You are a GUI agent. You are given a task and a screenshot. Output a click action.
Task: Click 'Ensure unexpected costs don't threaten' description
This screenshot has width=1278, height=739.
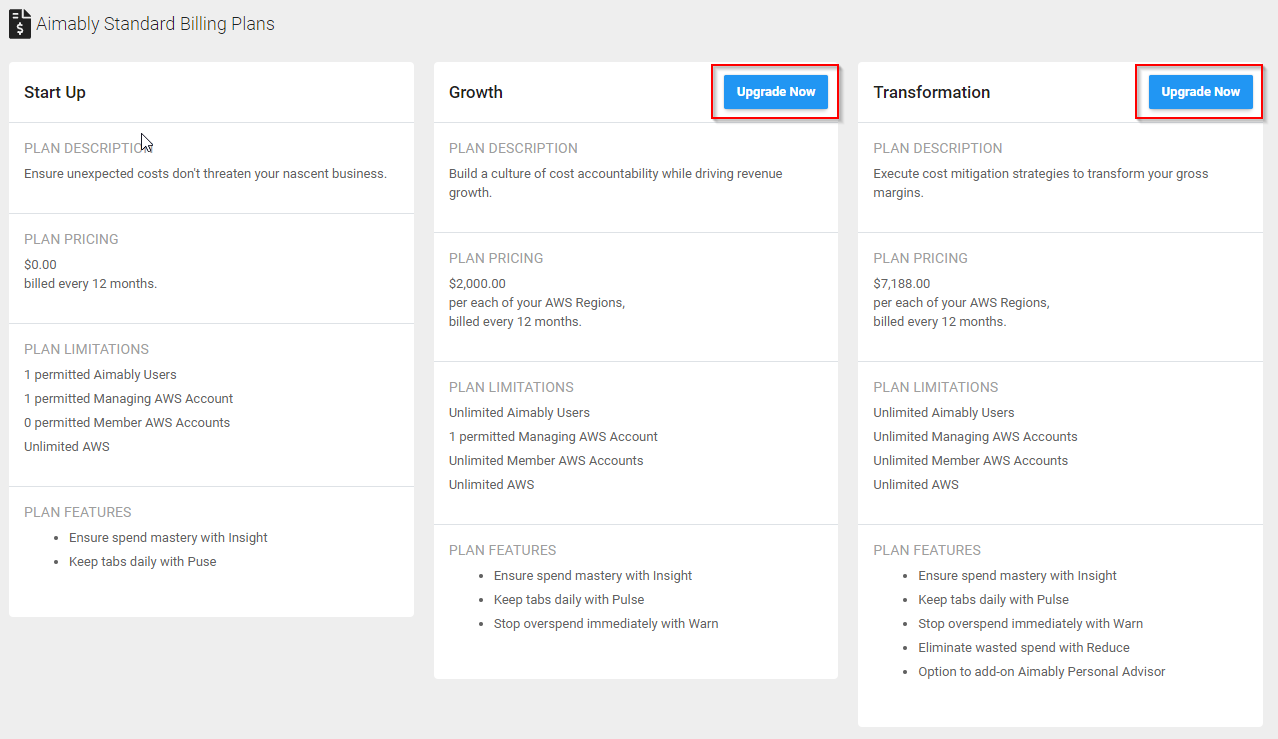tap(205, 174)
